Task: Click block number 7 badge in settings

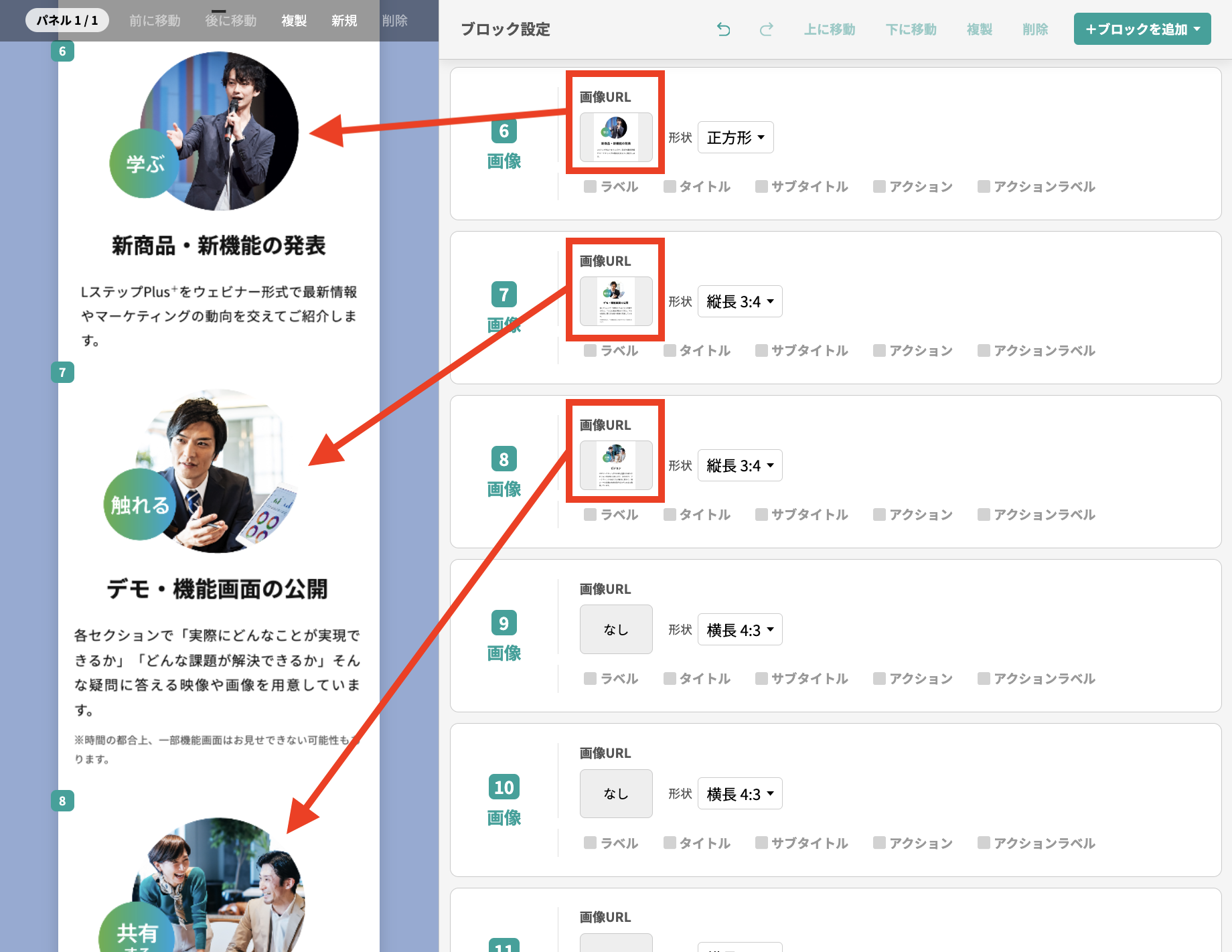Action: tap(504, 295)
